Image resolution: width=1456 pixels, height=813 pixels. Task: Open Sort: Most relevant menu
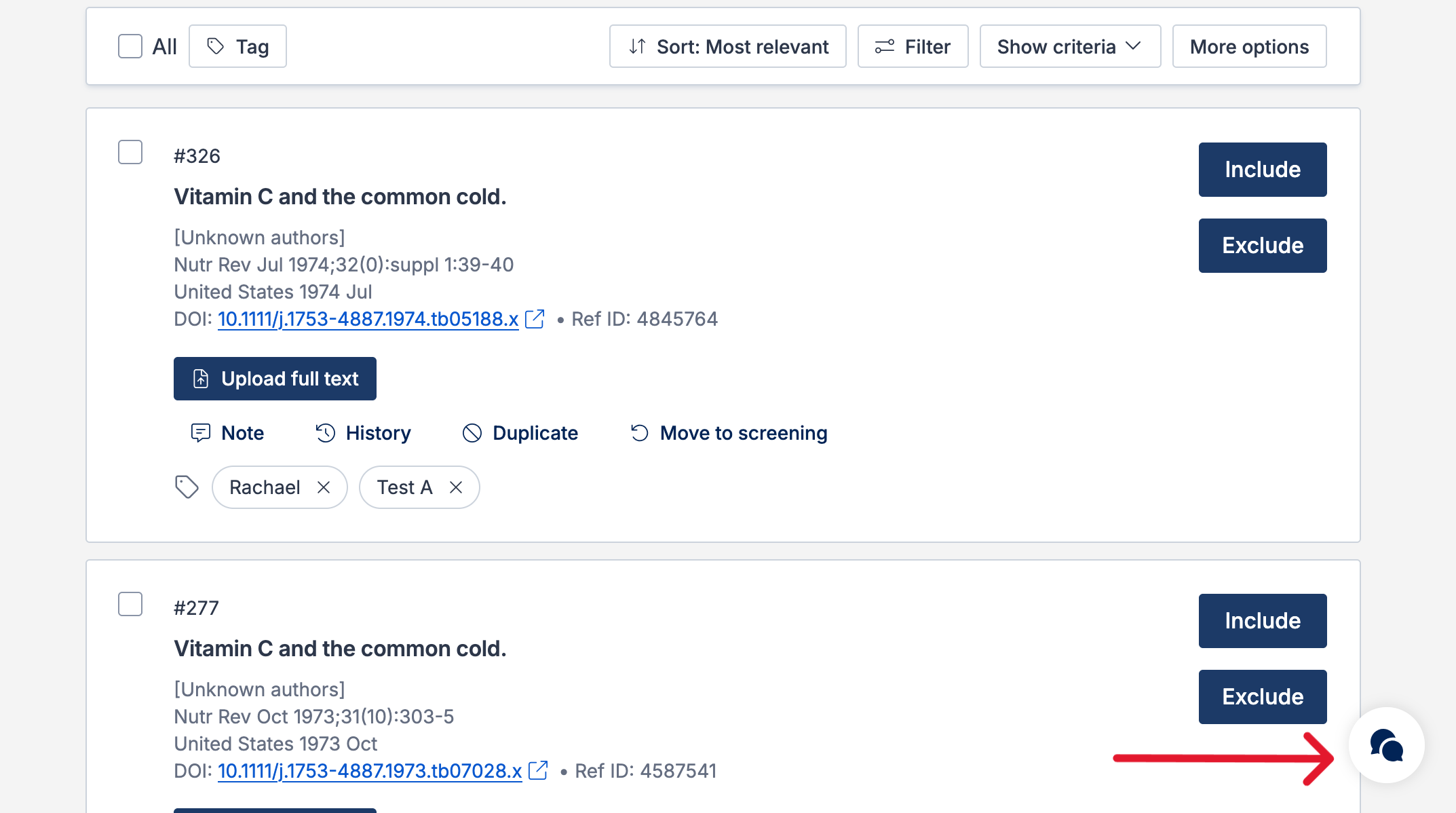[727, 47]
